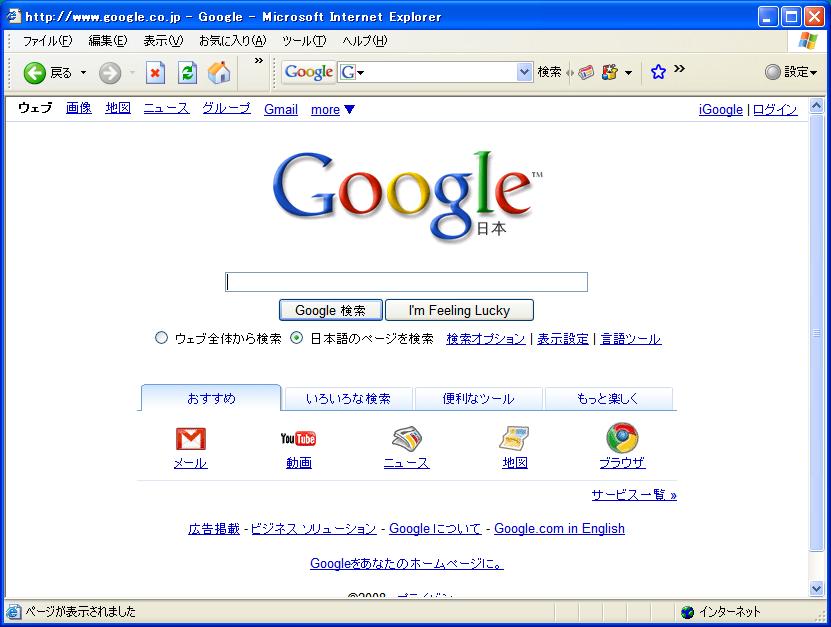Open the 編集(E) menu
Image resolution: width=831 pixels, height=627 pixels.
(108, 41)
